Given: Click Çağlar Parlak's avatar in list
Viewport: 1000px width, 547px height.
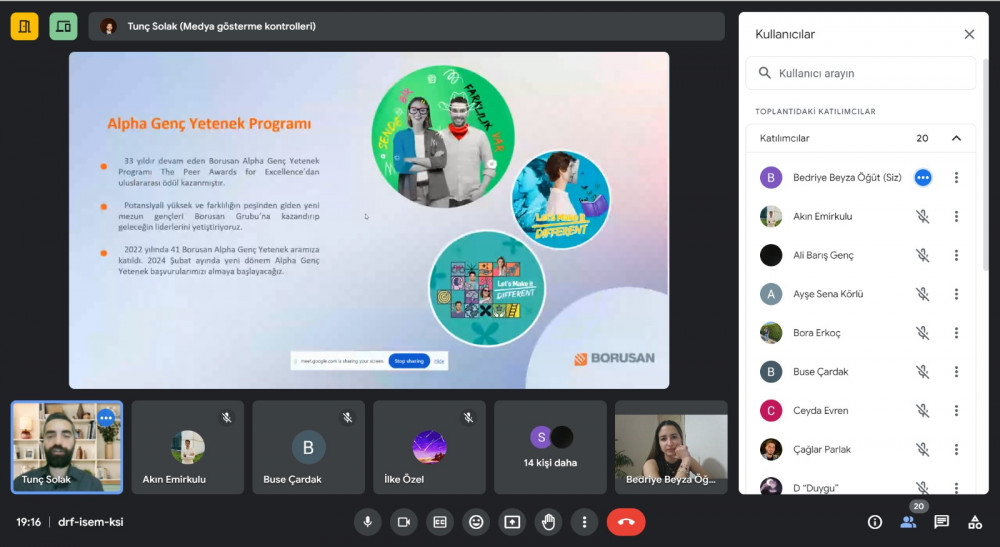Looking at the screenshot, I should pos(771,449).
